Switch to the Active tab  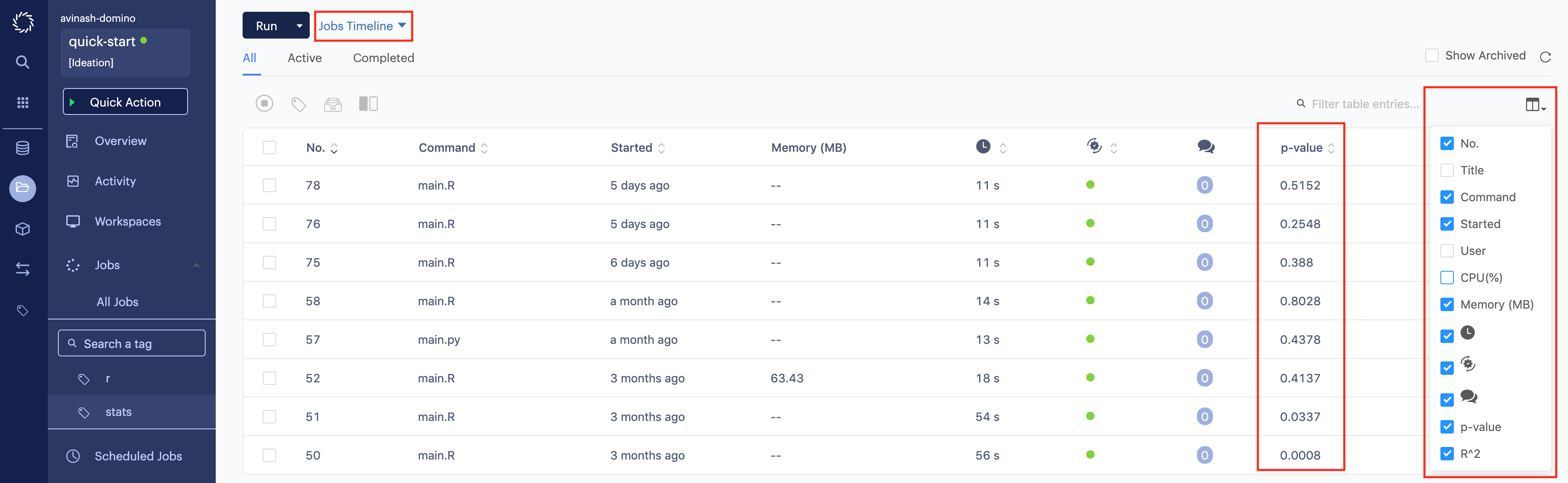[x=305, y=58]
